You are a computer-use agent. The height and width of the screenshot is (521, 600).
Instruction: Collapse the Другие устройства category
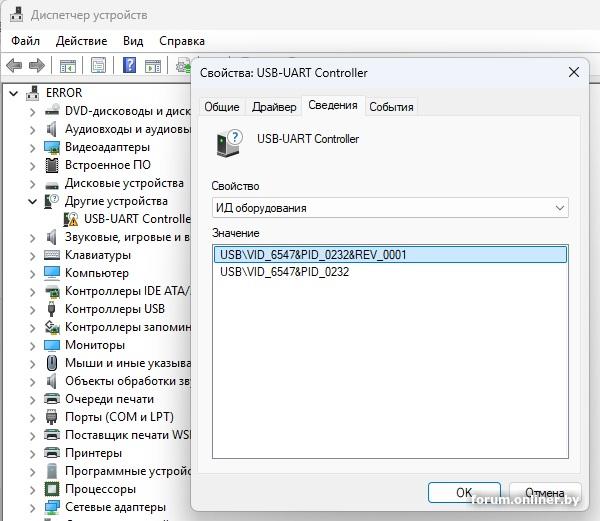coord(33,201)
